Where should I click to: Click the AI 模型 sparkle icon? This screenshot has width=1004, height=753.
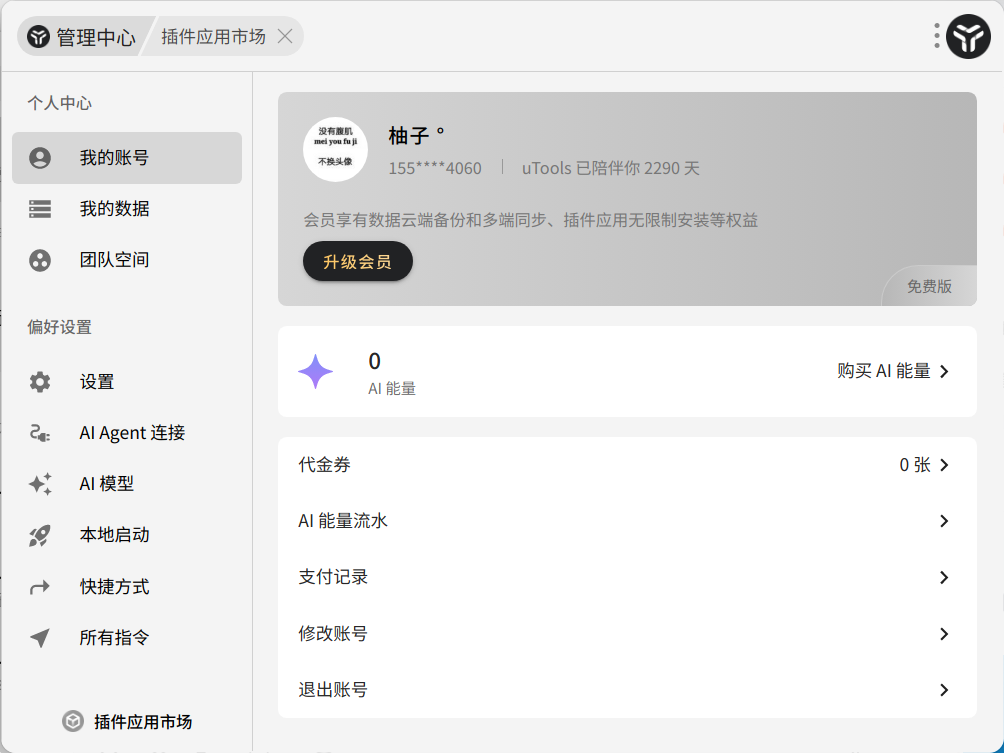point(40,484)
